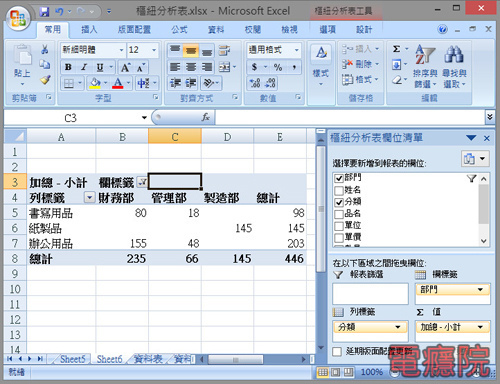Open the row labels filter dropdown

[89, 198]
